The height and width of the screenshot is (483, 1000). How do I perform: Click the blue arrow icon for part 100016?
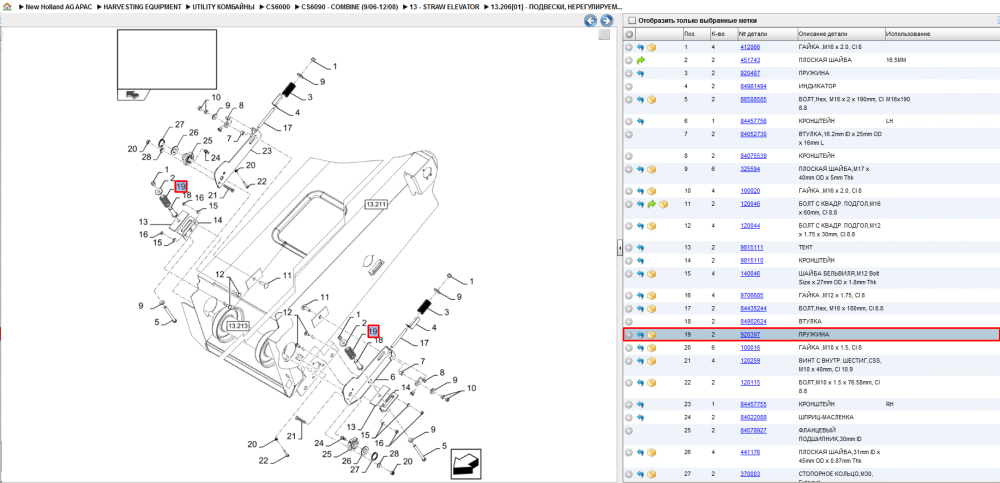coord(640,348)
